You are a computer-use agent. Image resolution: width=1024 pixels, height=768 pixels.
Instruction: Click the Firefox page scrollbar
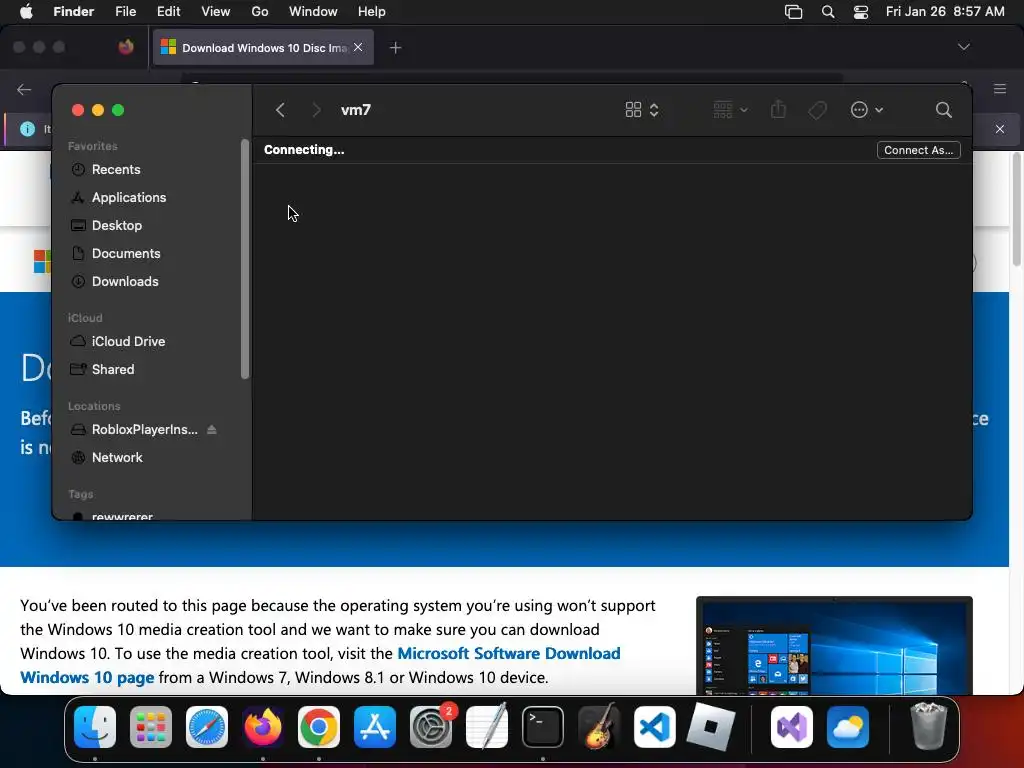1017,209
